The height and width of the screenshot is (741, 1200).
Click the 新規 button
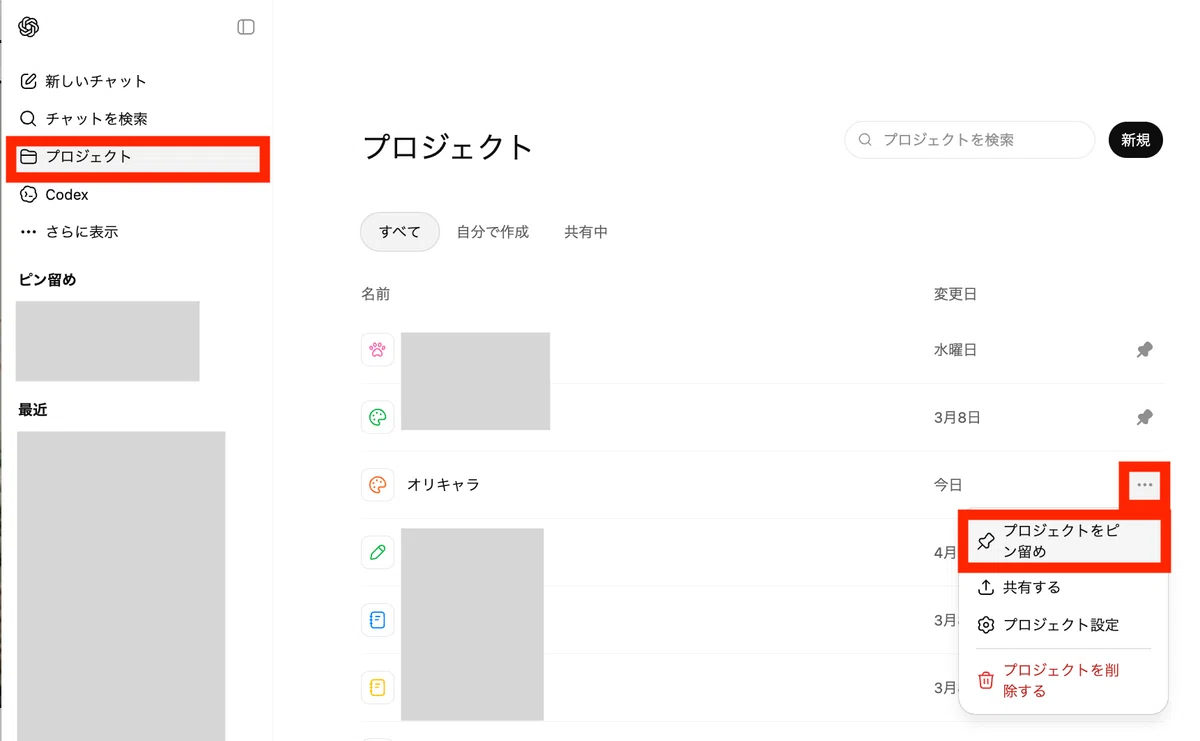click(1136, 140)
